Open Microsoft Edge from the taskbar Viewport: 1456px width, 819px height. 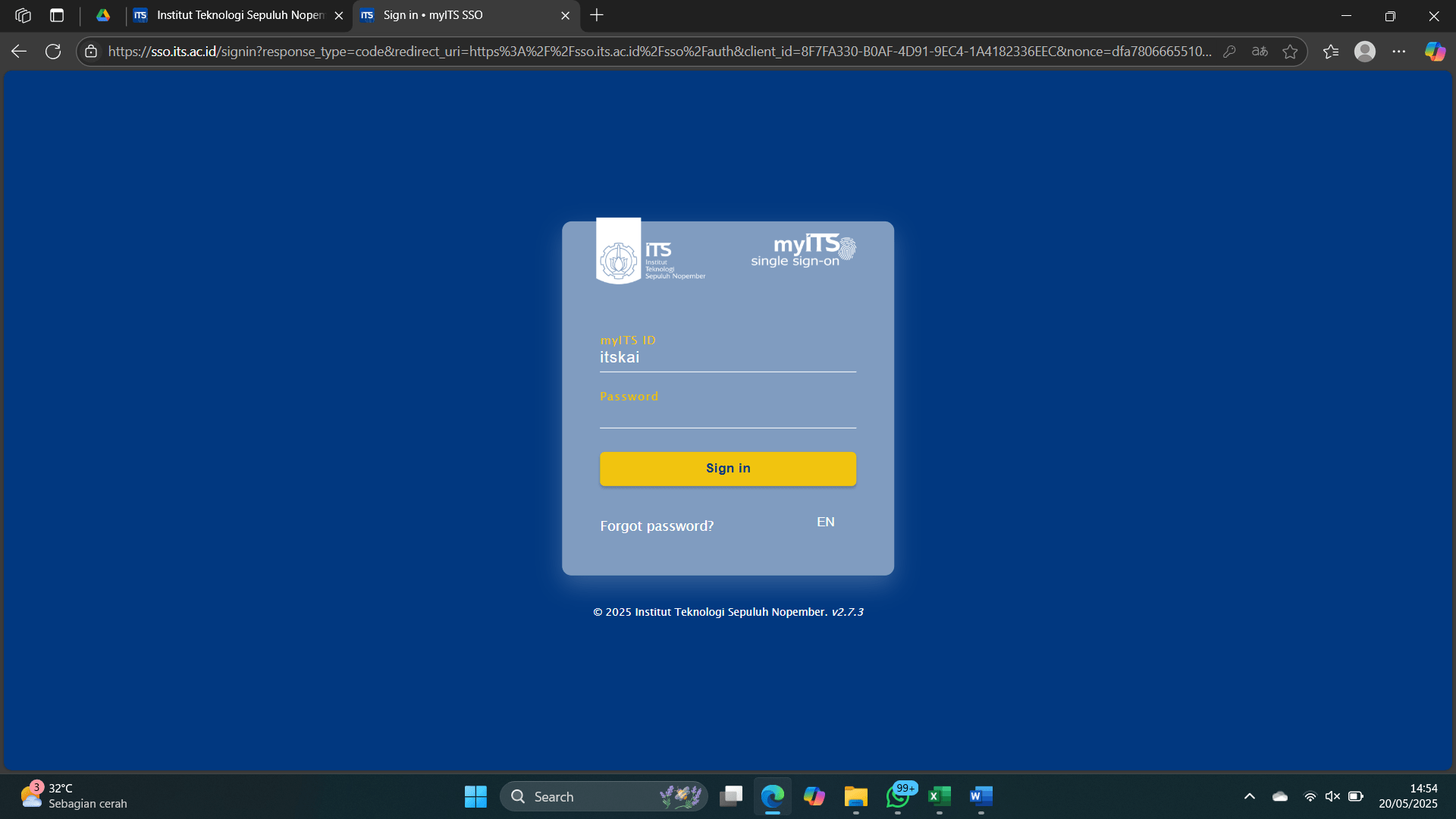tap(773, 796)
